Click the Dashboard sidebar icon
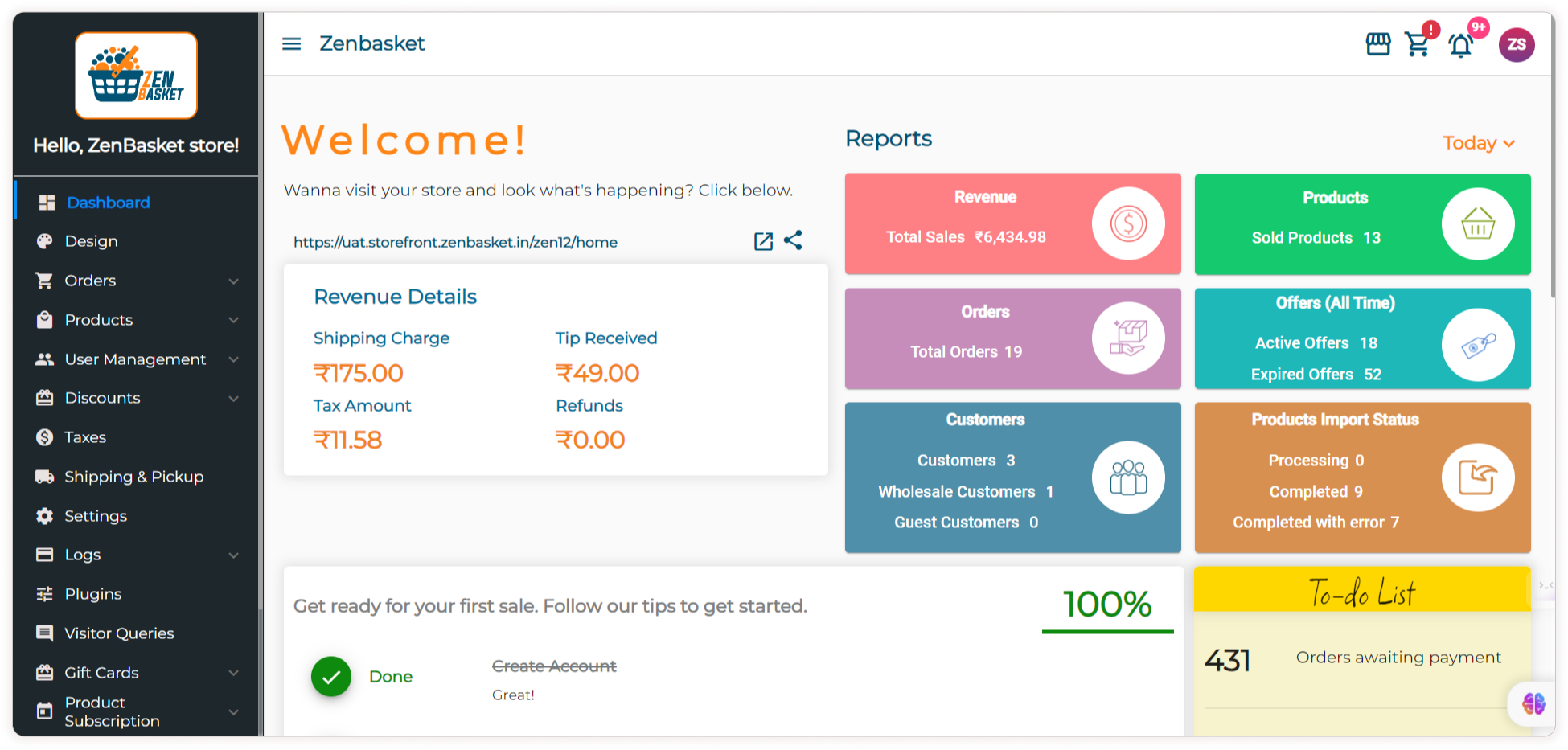Image resolution: width=1568 pixels, height=750 pixels. pos(47,203)
